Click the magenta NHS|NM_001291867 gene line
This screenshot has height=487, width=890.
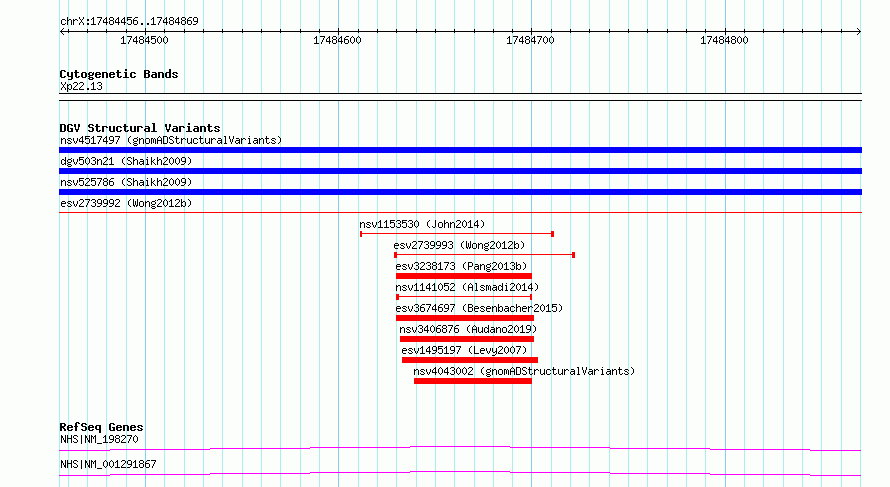point(460,473)
